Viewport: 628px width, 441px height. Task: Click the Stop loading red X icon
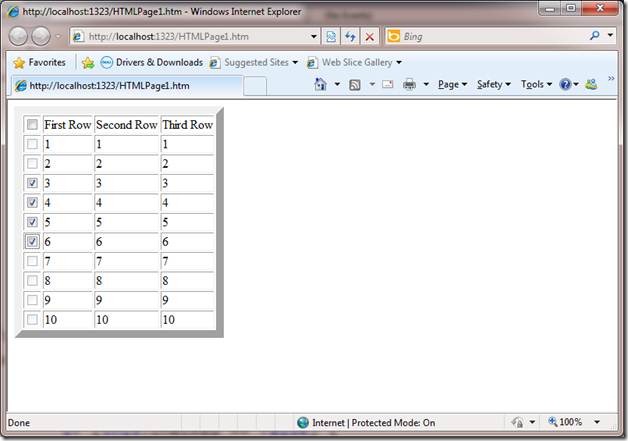[369, 37]
